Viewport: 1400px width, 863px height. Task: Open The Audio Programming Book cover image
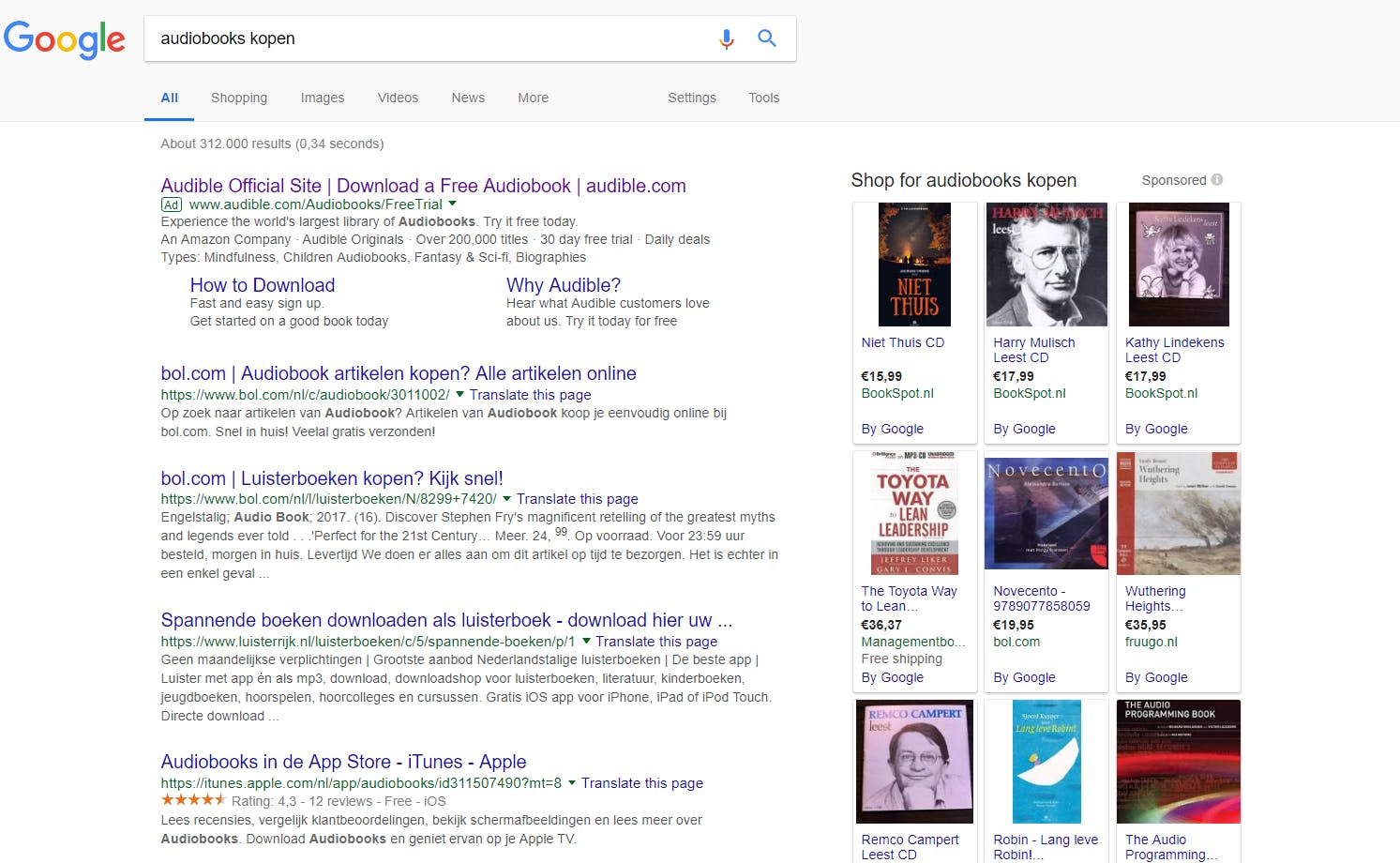tap(1179, 762)
